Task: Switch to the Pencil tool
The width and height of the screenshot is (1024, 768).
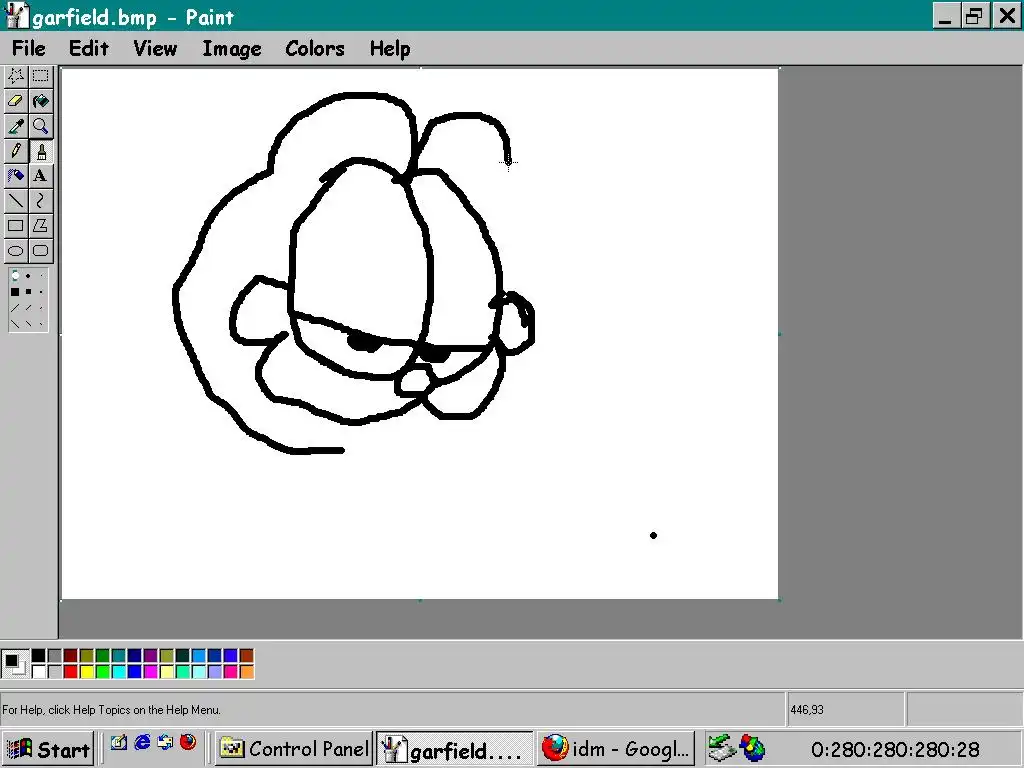Action: click(16, 151)
